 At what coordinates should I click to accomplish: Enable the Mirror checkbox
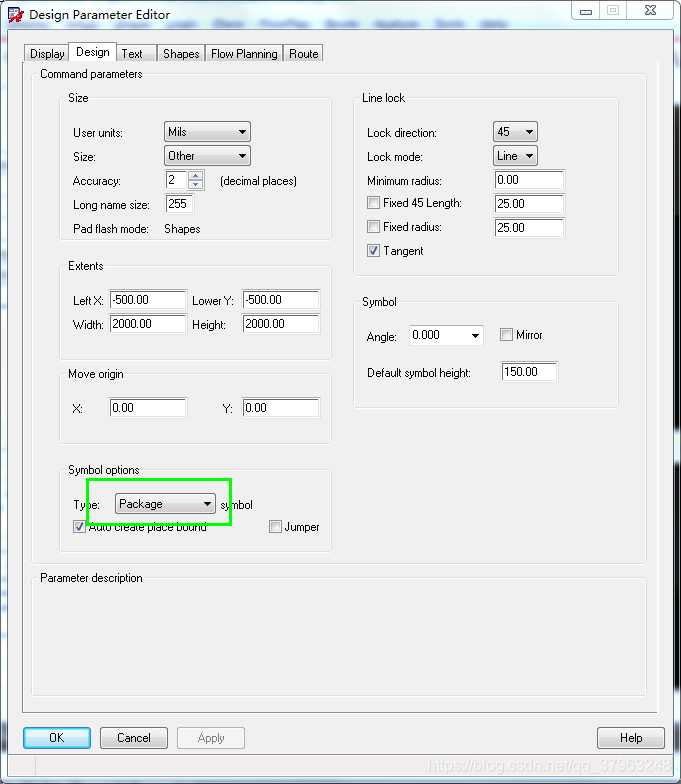coord(506,334)
